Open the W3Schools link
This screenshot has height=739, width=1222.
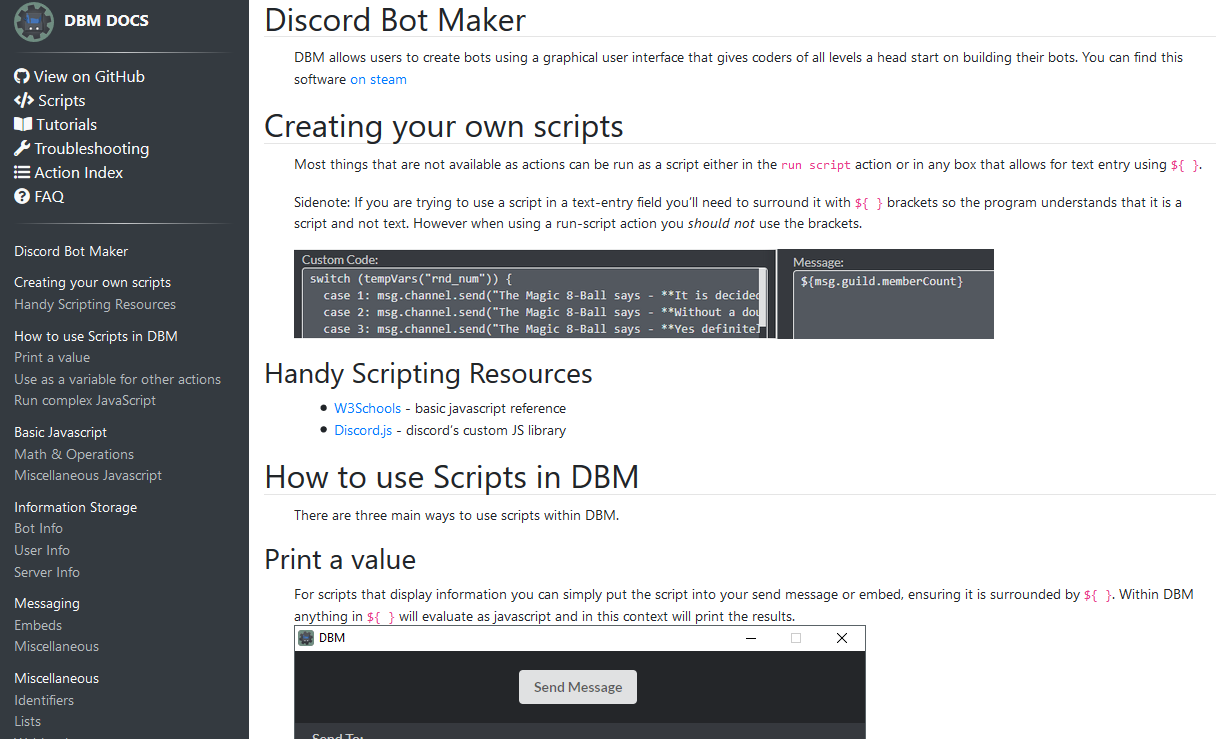click(368, 408)
